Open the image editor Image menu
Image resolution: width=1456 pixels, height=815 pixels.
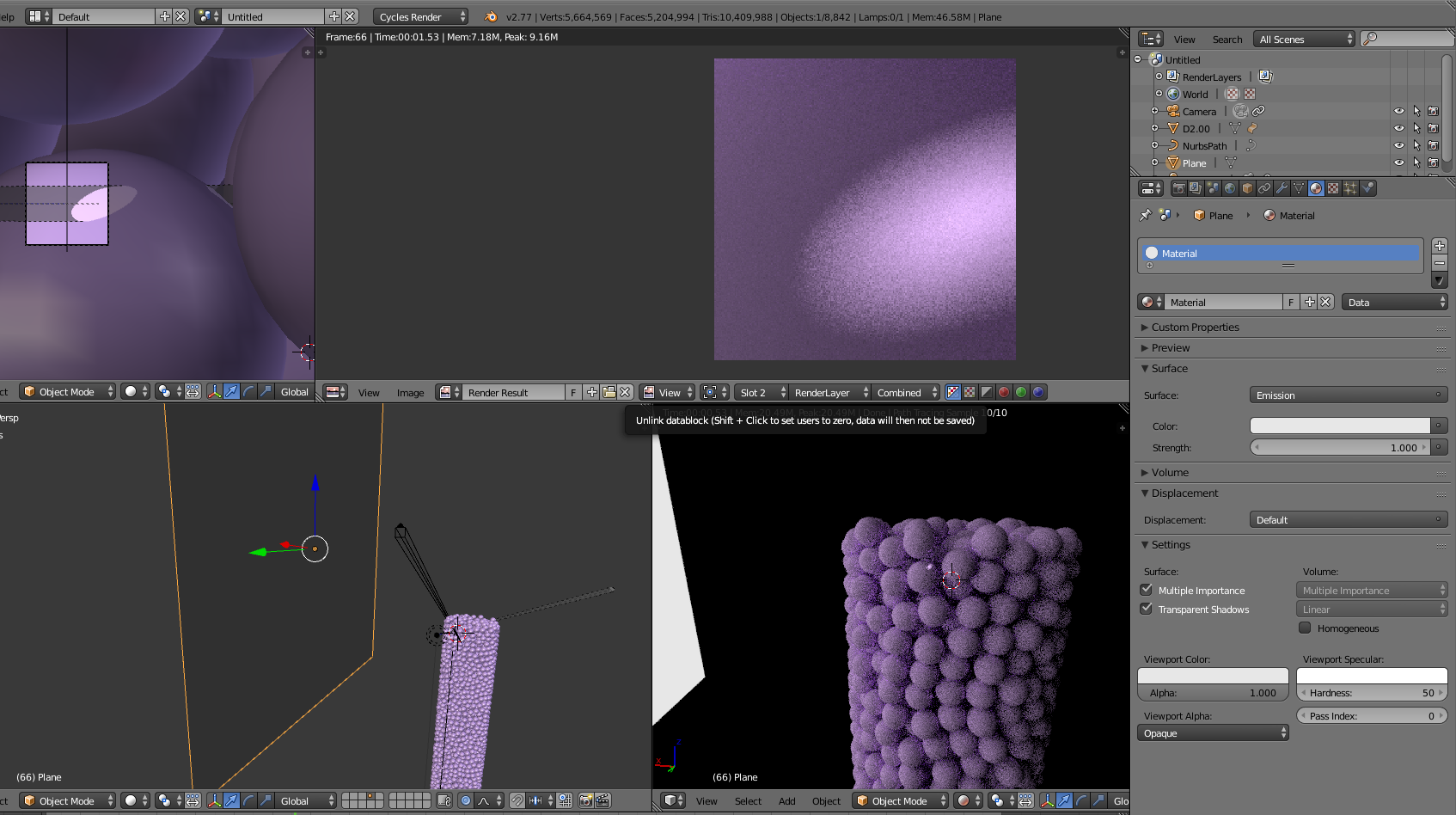click(x=410, y=392)
